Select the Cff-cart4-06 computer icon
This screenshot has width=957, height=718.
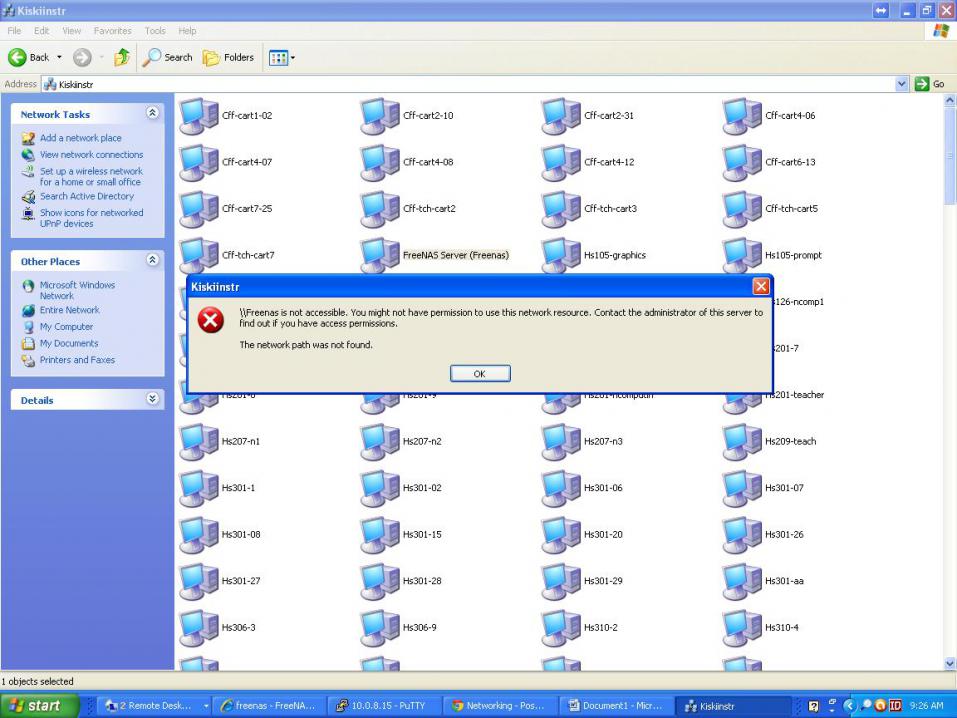742,116
